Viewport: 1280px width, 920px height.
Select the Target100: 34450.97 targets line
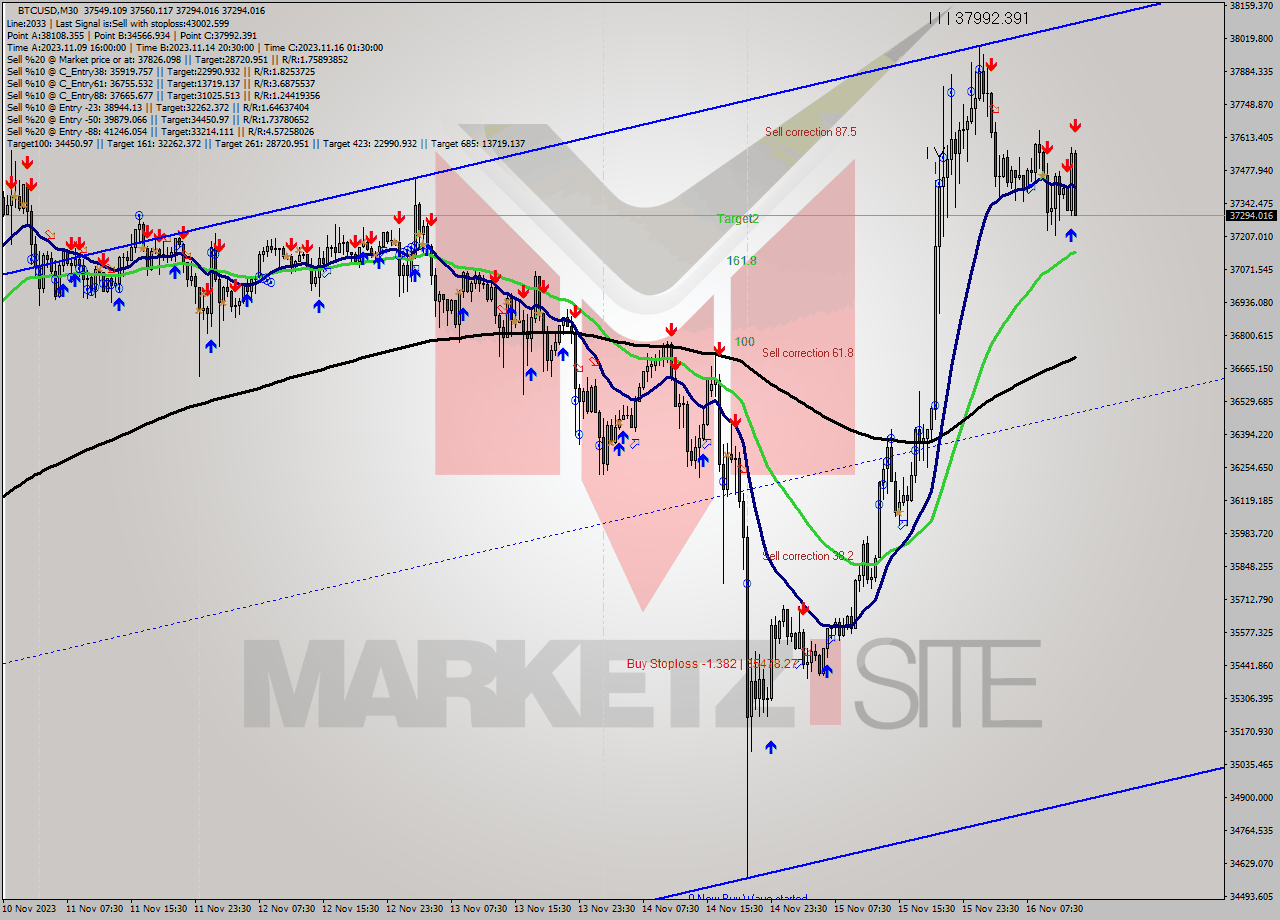pos(266,143)
